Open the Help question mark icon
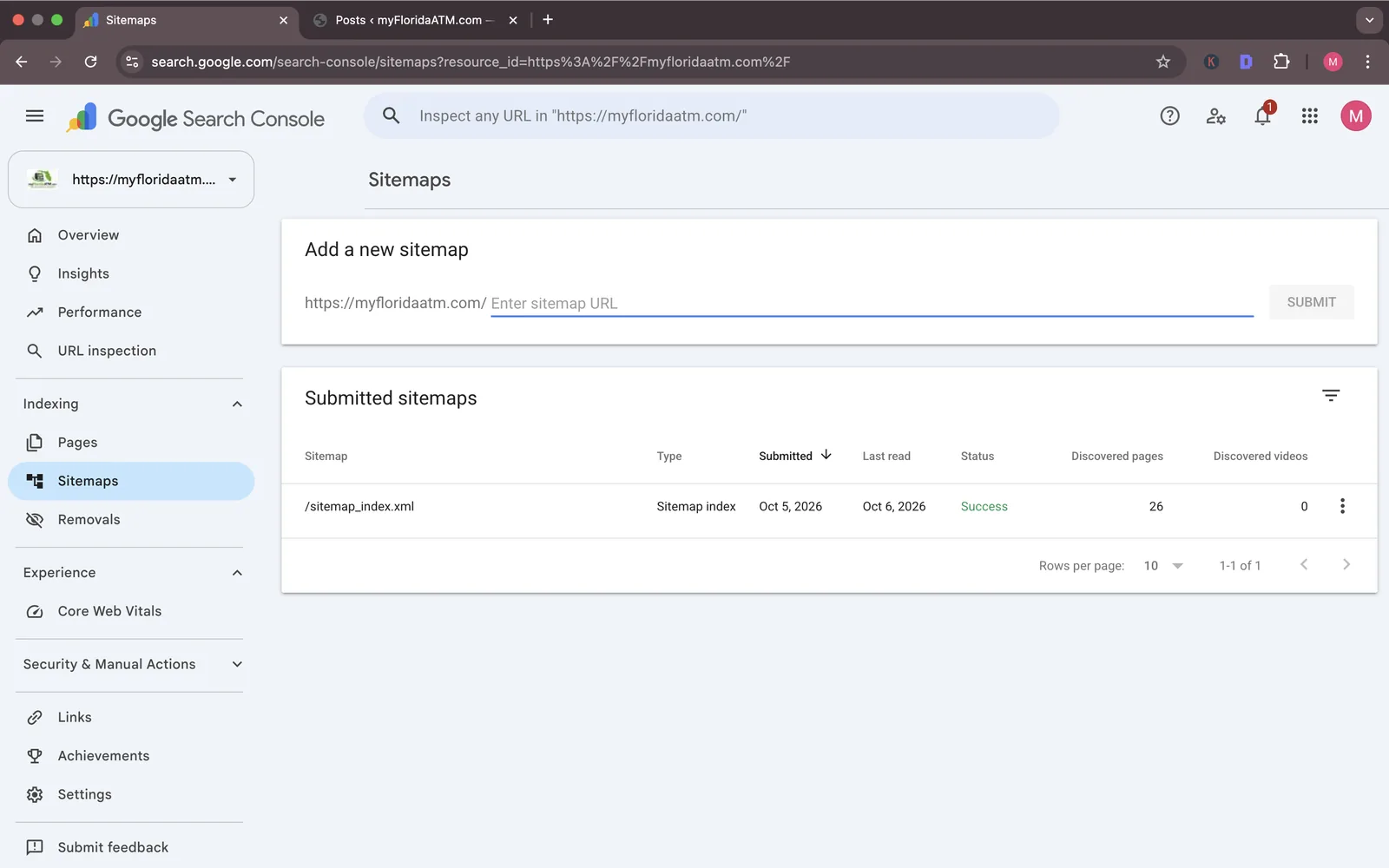 click(x=1169, y=115)
